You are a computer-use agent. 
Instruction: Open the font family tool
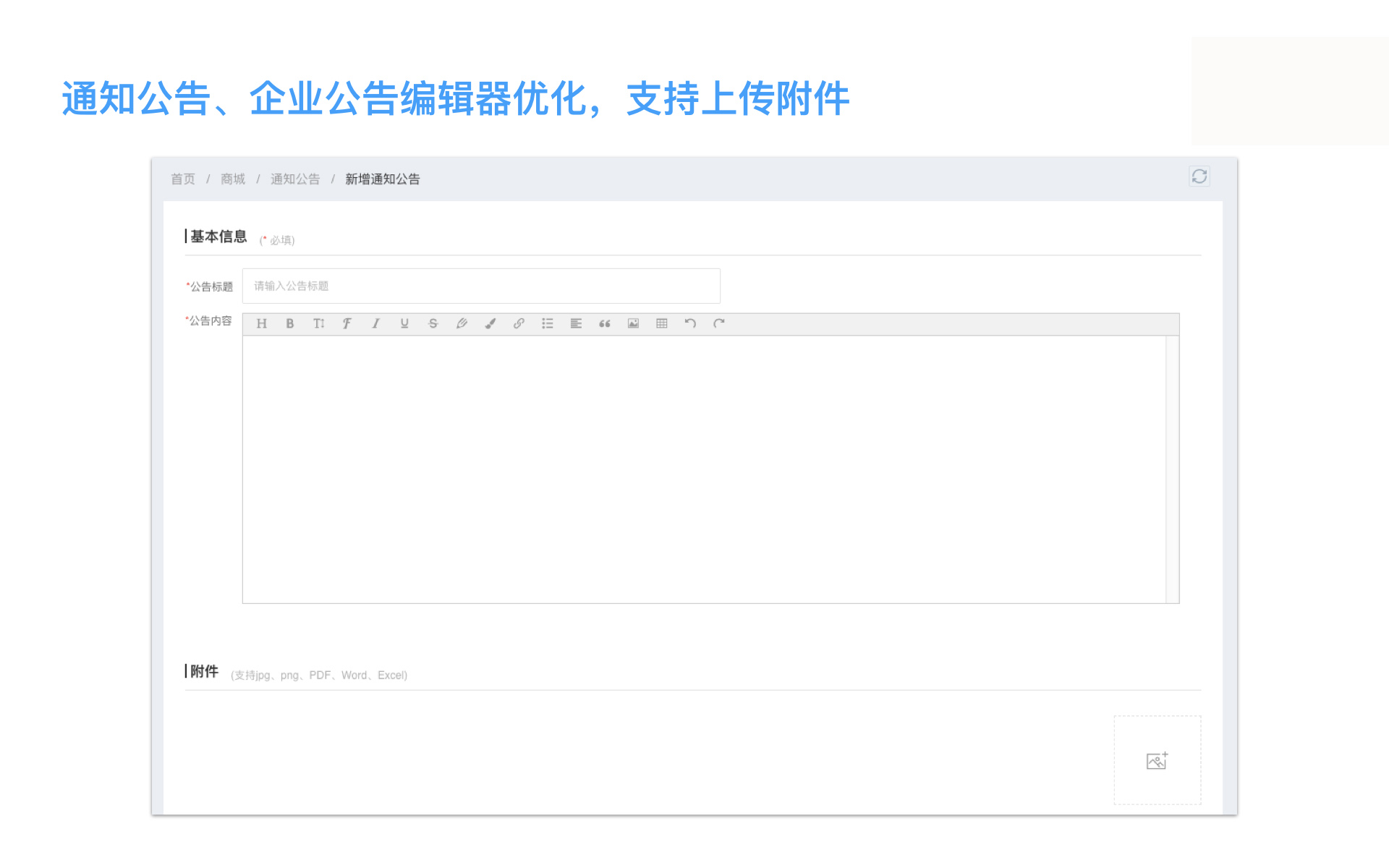(347, 323)
